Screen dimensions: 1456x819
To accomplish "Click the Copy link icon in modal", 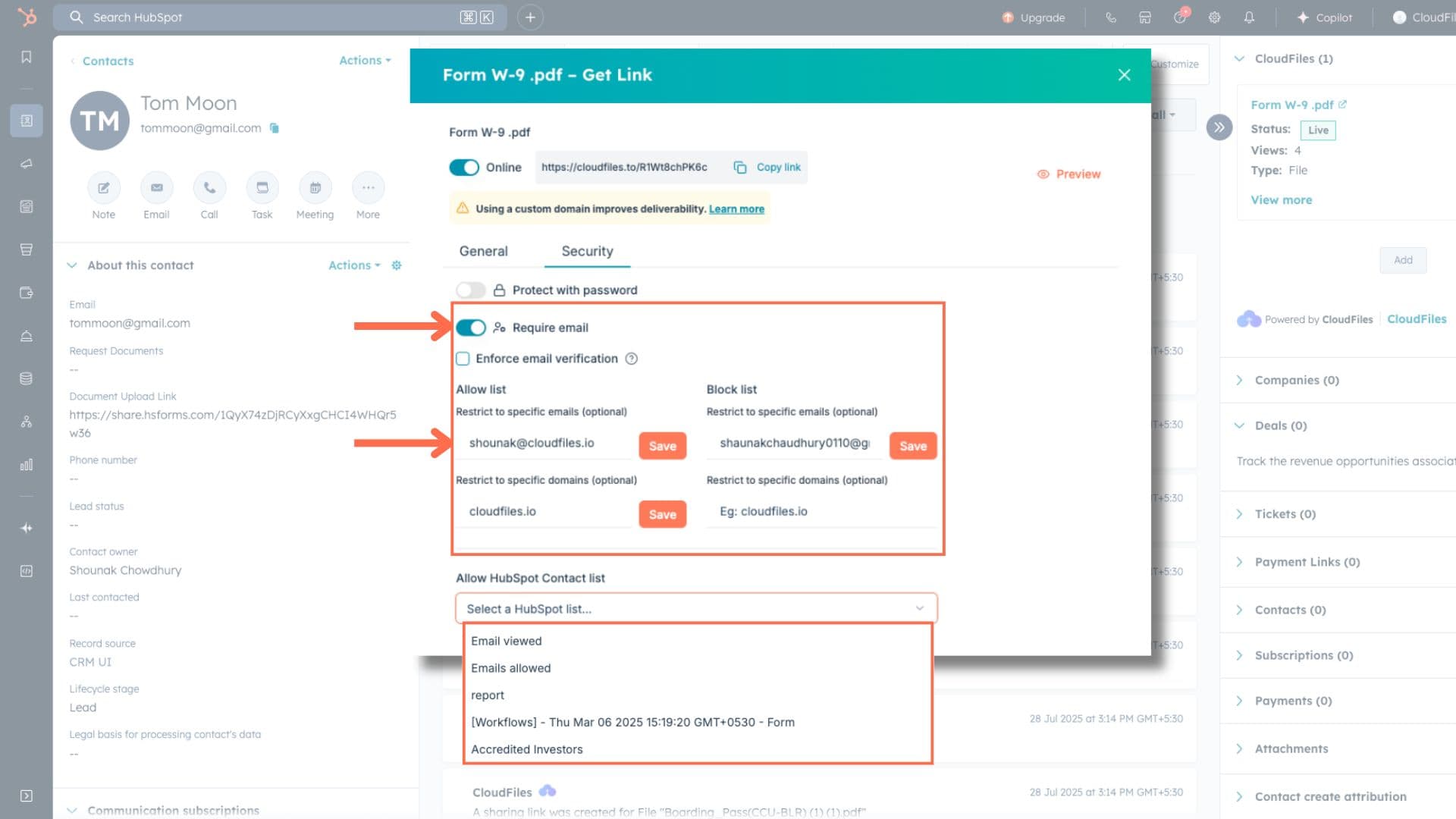I will pos(740,168).
